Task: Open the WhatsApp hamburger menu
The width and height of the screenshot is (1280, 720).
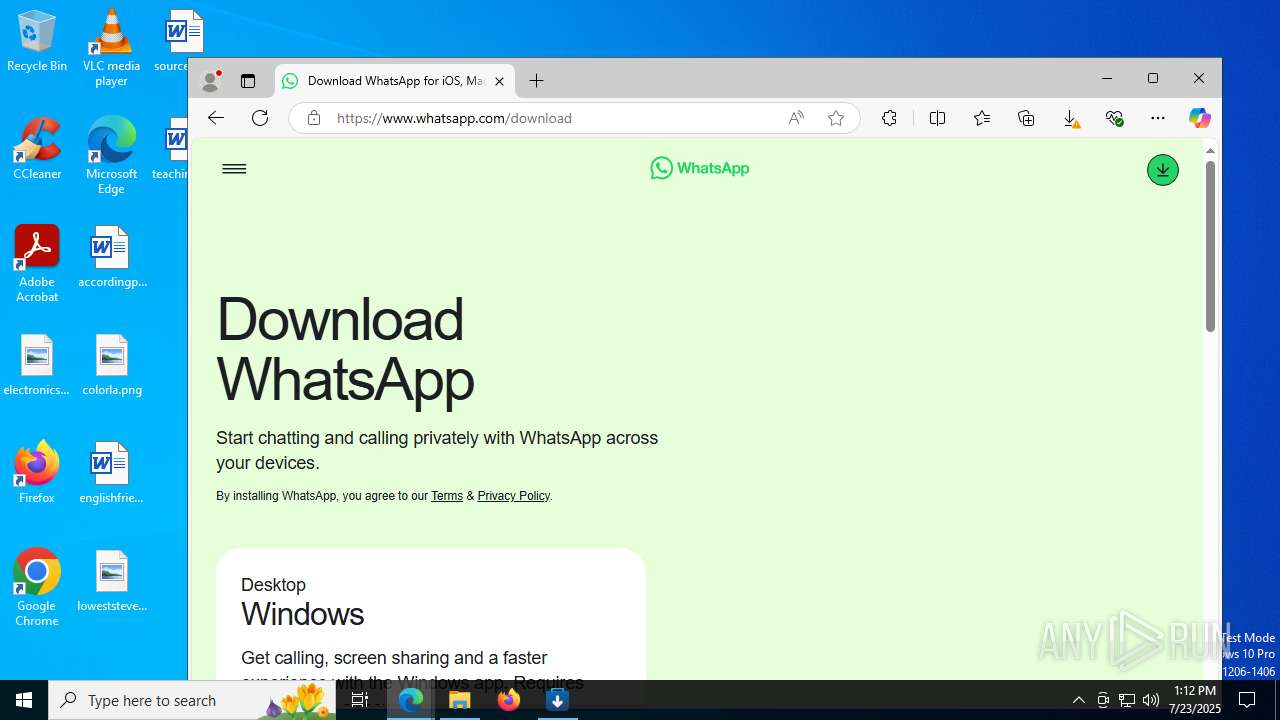Action: click(234, 169)
